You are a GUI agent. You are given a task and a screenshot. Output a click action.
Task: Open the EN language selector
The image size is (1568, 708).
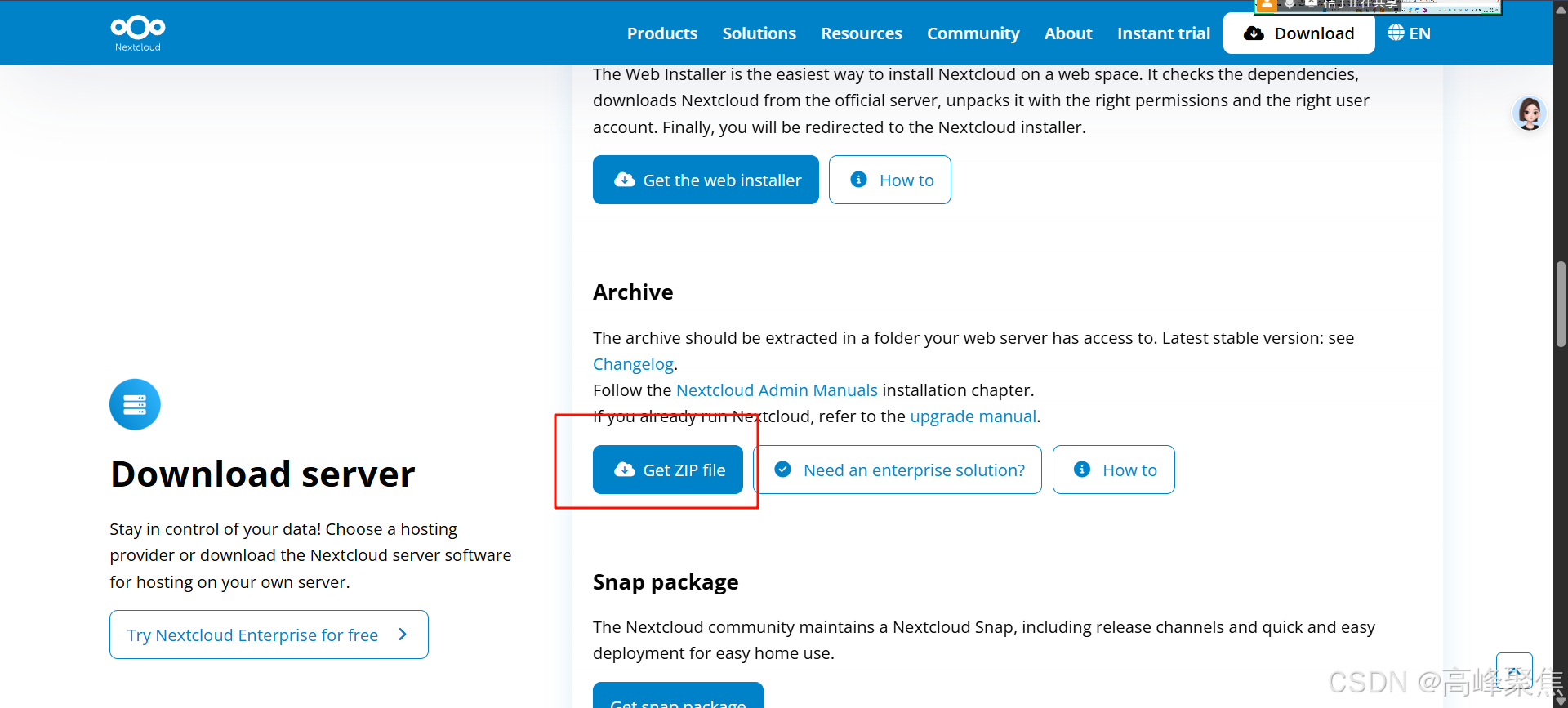point(1409,33)
